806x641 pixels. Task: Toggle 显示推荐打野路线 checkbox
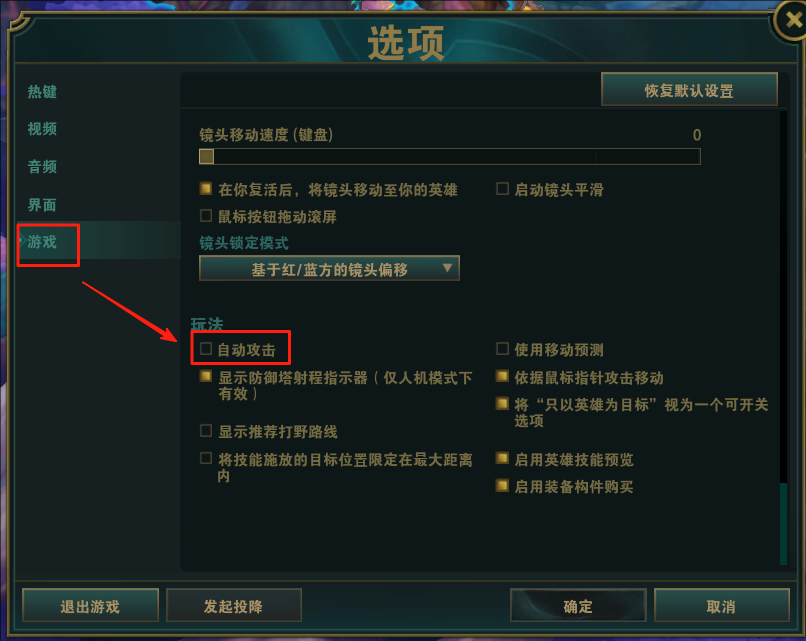[x=206, y=430]
